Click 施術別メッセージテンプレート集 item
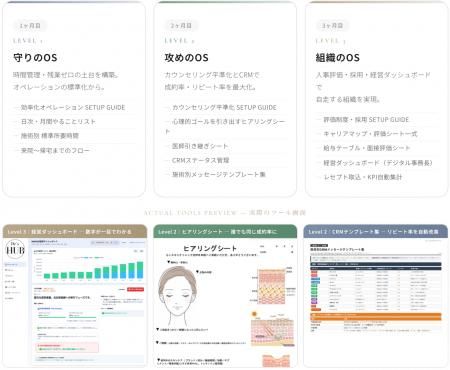This screenshot has height=370, width=450. pos(219,174)
